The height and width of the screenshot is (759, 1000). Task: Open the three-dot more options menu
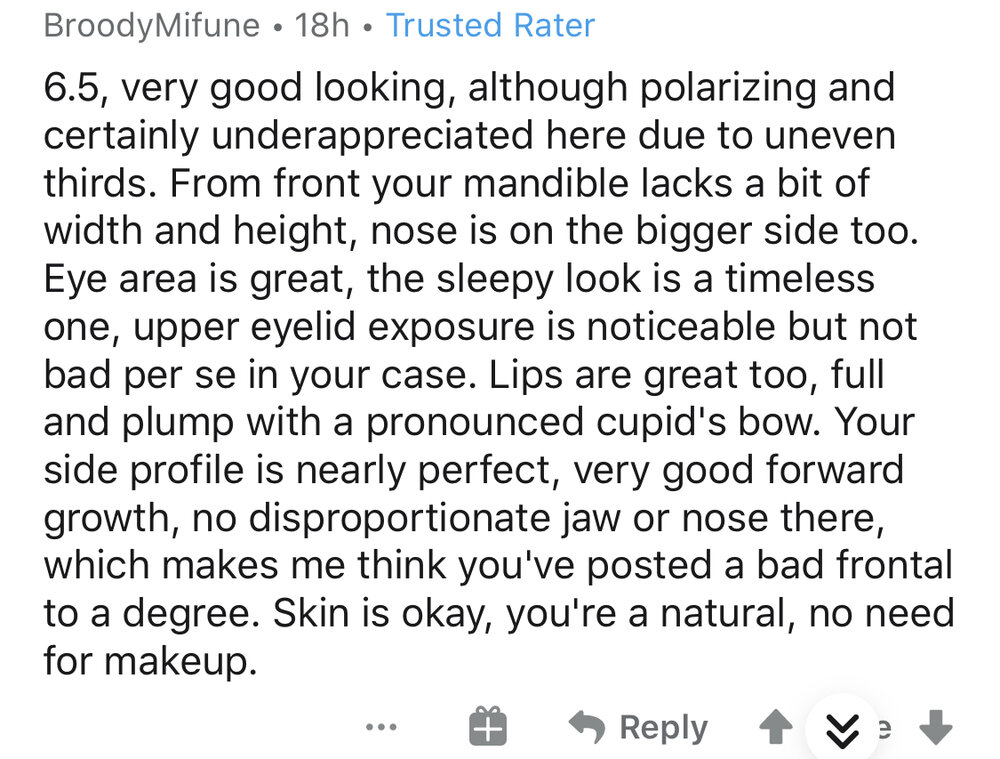pyautogui.click(x=381, y=728)
